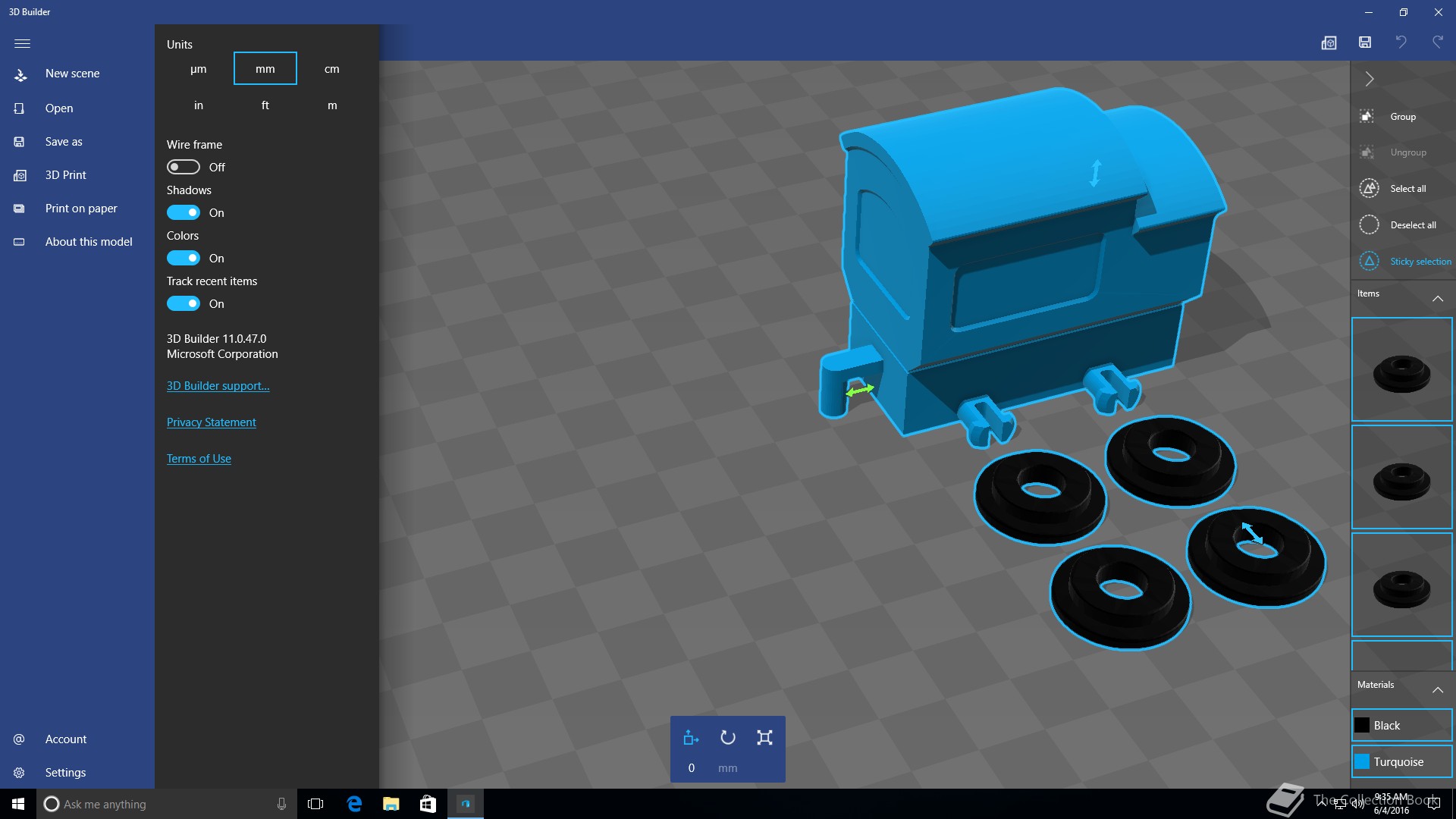Click the Sticky selection label
The width and height of the screenshot is (1456, 819).
click(1420, 262)
